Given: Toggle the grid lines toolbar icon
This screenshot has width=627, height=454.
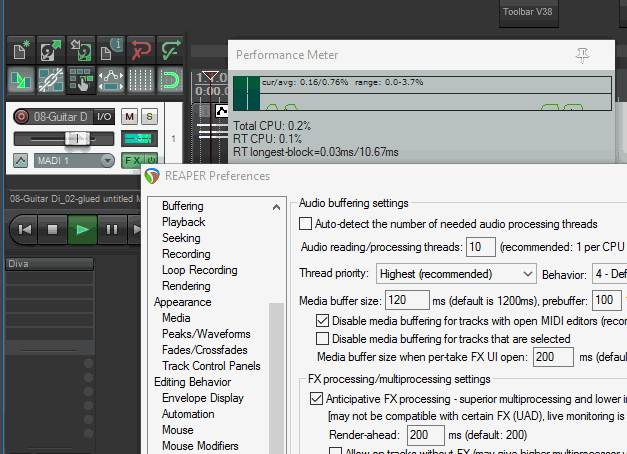Looking at the screenshot, I should [x=140, y=80].
